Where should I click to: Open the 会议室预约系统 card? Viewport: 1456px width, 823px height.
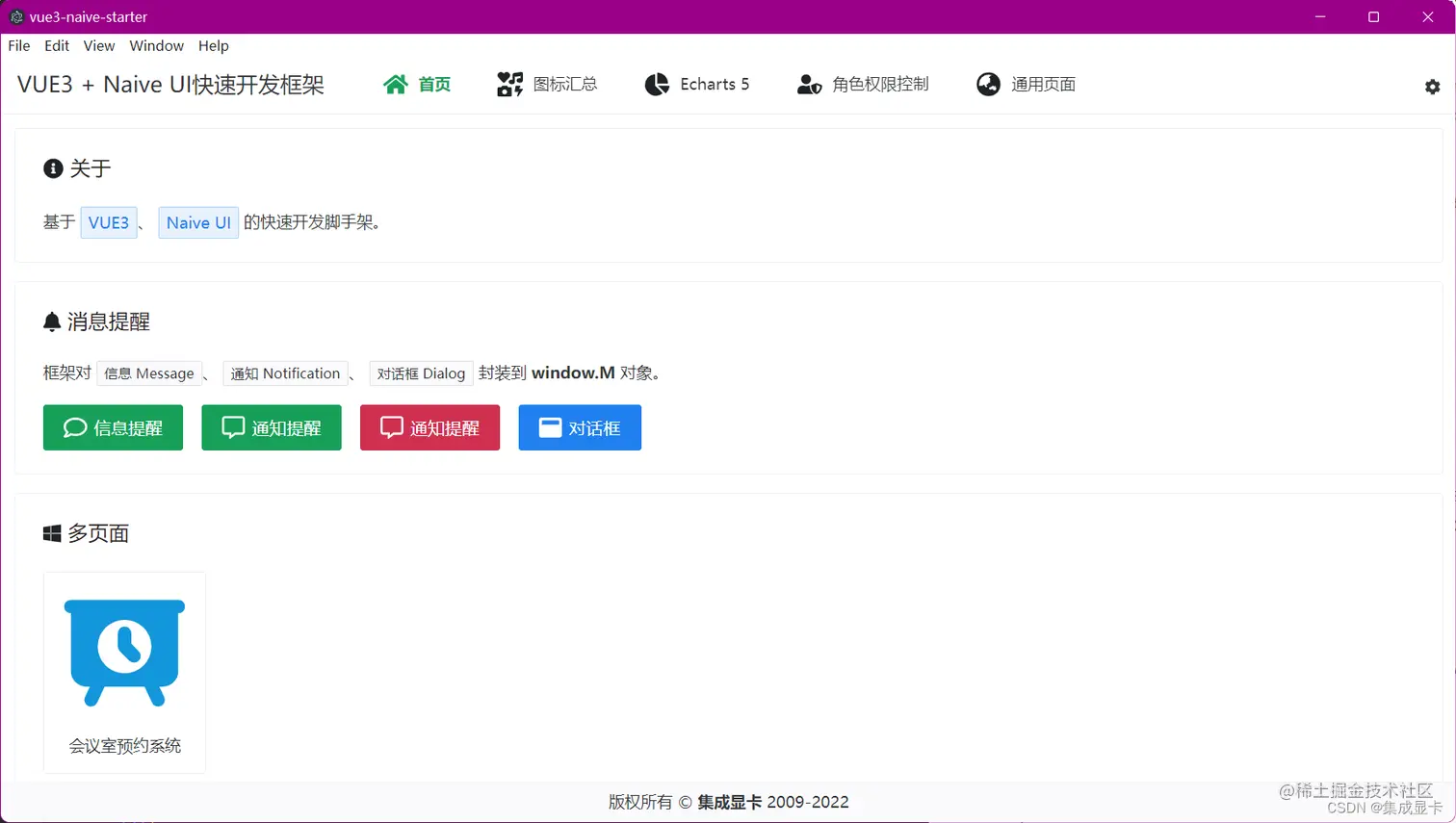(124, 671)
